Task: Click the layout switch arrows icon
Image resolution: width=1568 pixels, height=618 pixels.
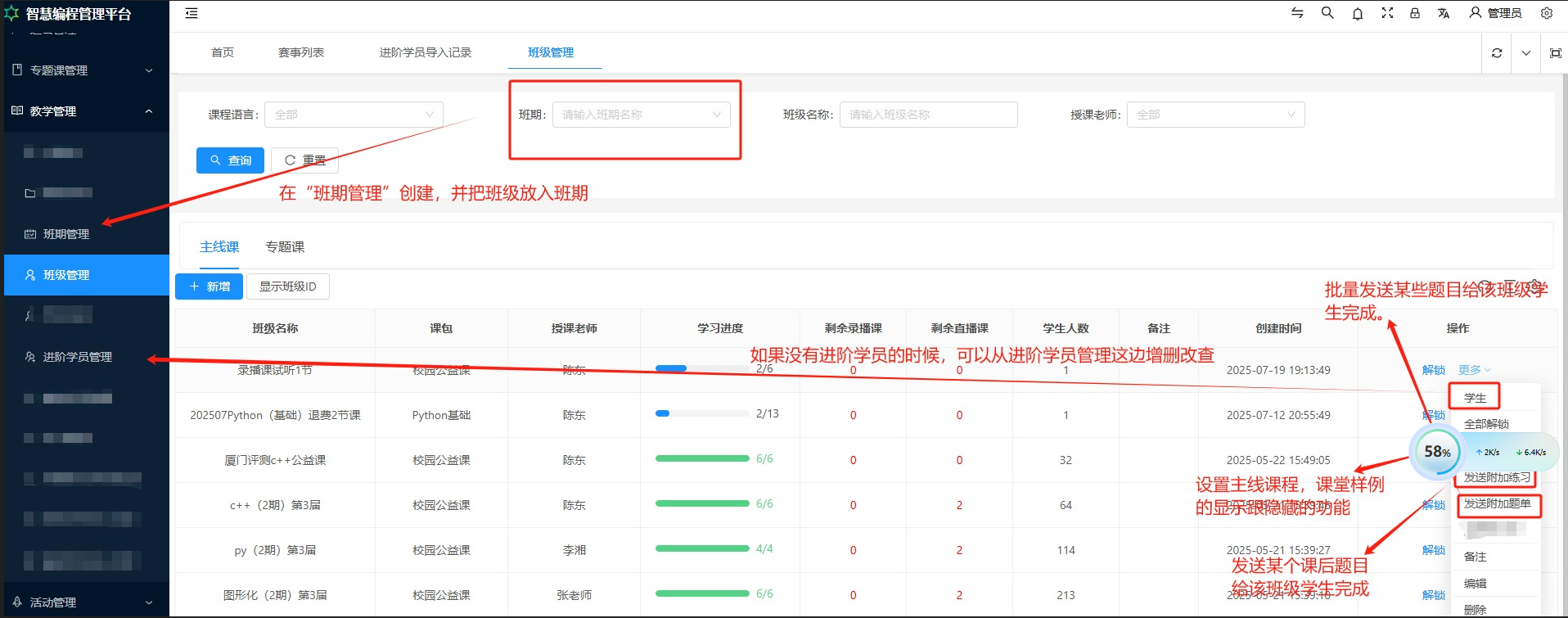Action: click(x=1297, y=13)
